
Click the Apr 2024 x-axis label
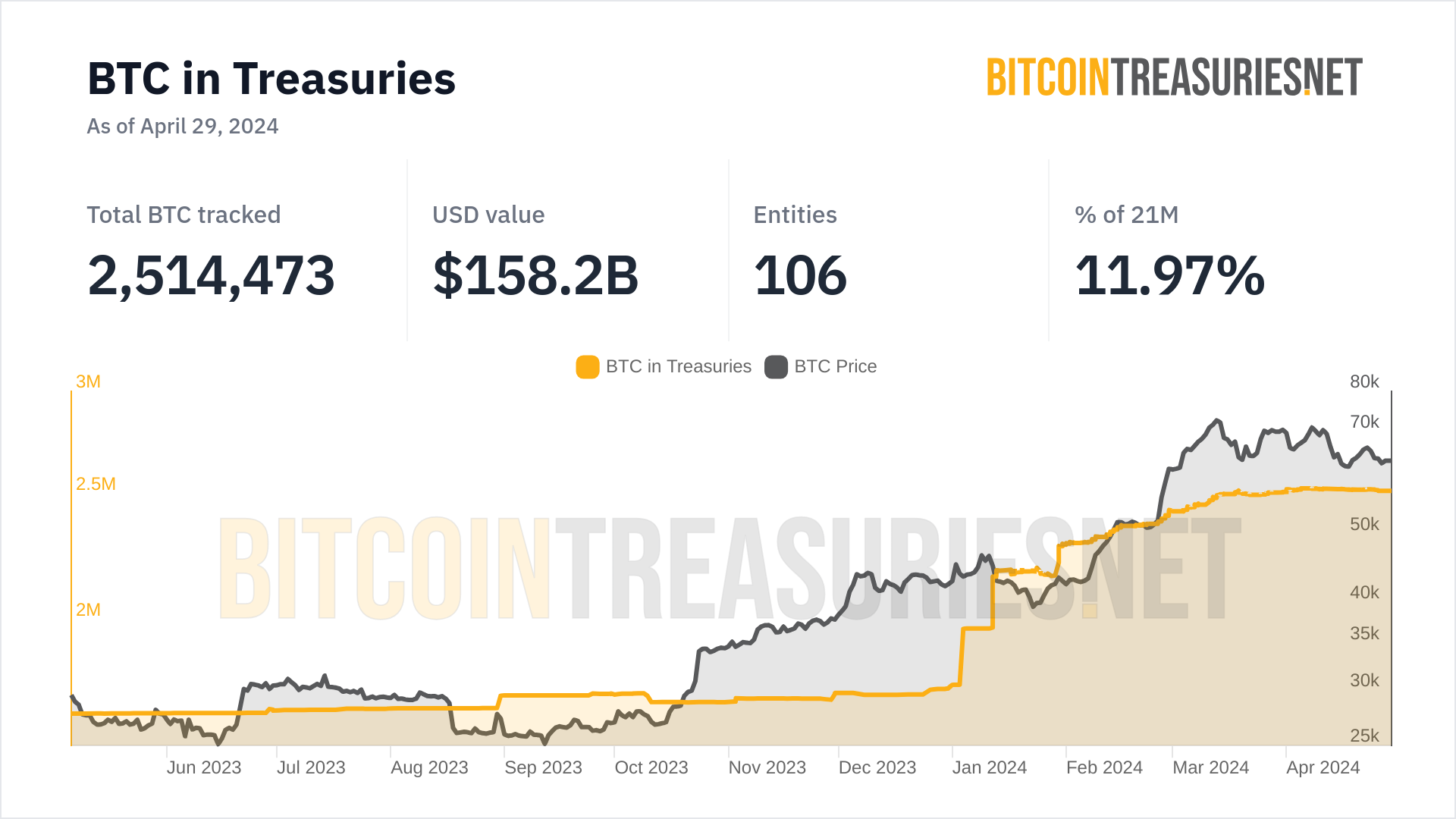point(1323,767)
